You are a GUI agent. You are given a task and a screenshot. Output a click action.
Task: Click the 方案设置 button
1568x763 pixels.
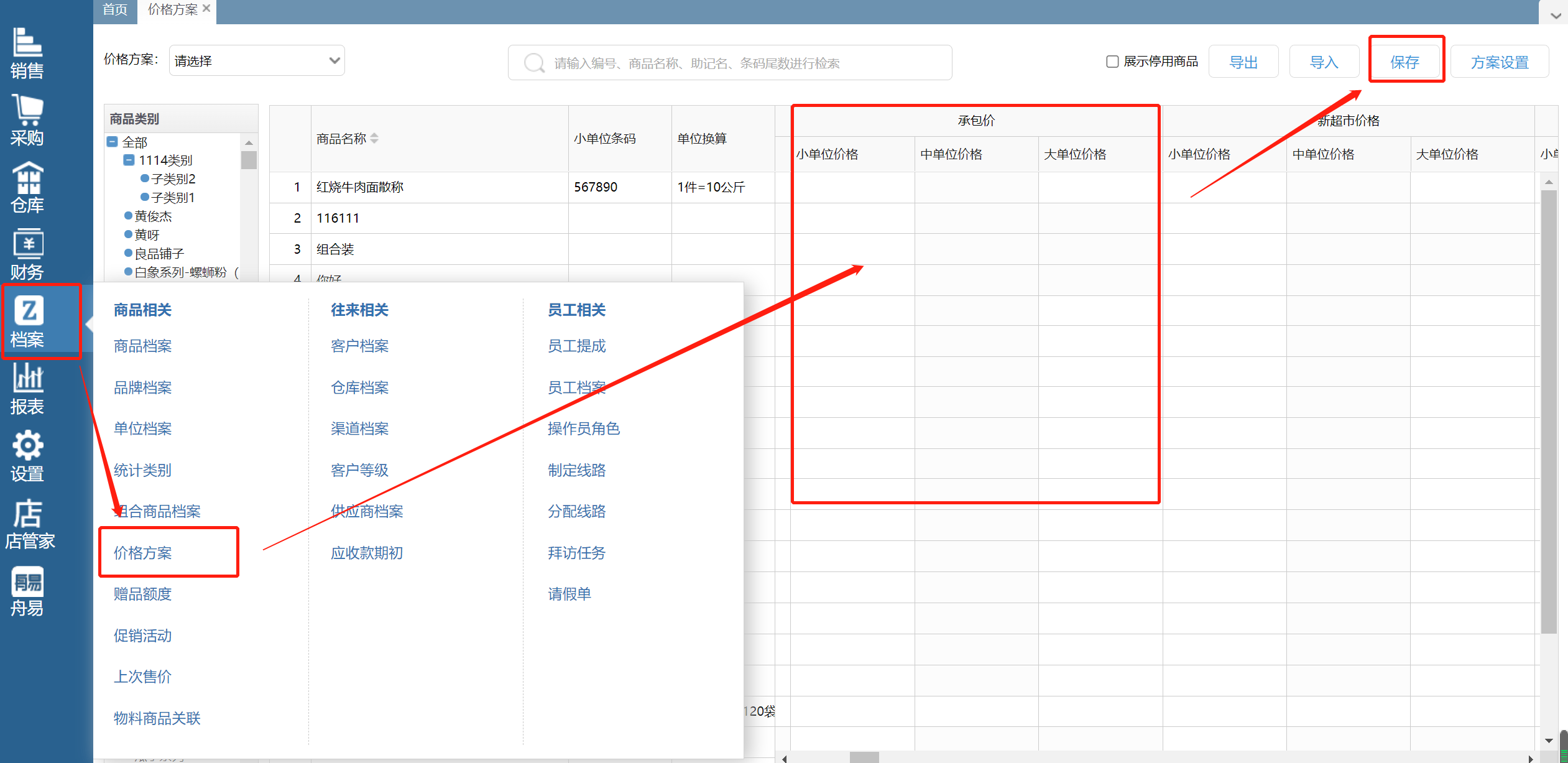(x=1500, y=62)
